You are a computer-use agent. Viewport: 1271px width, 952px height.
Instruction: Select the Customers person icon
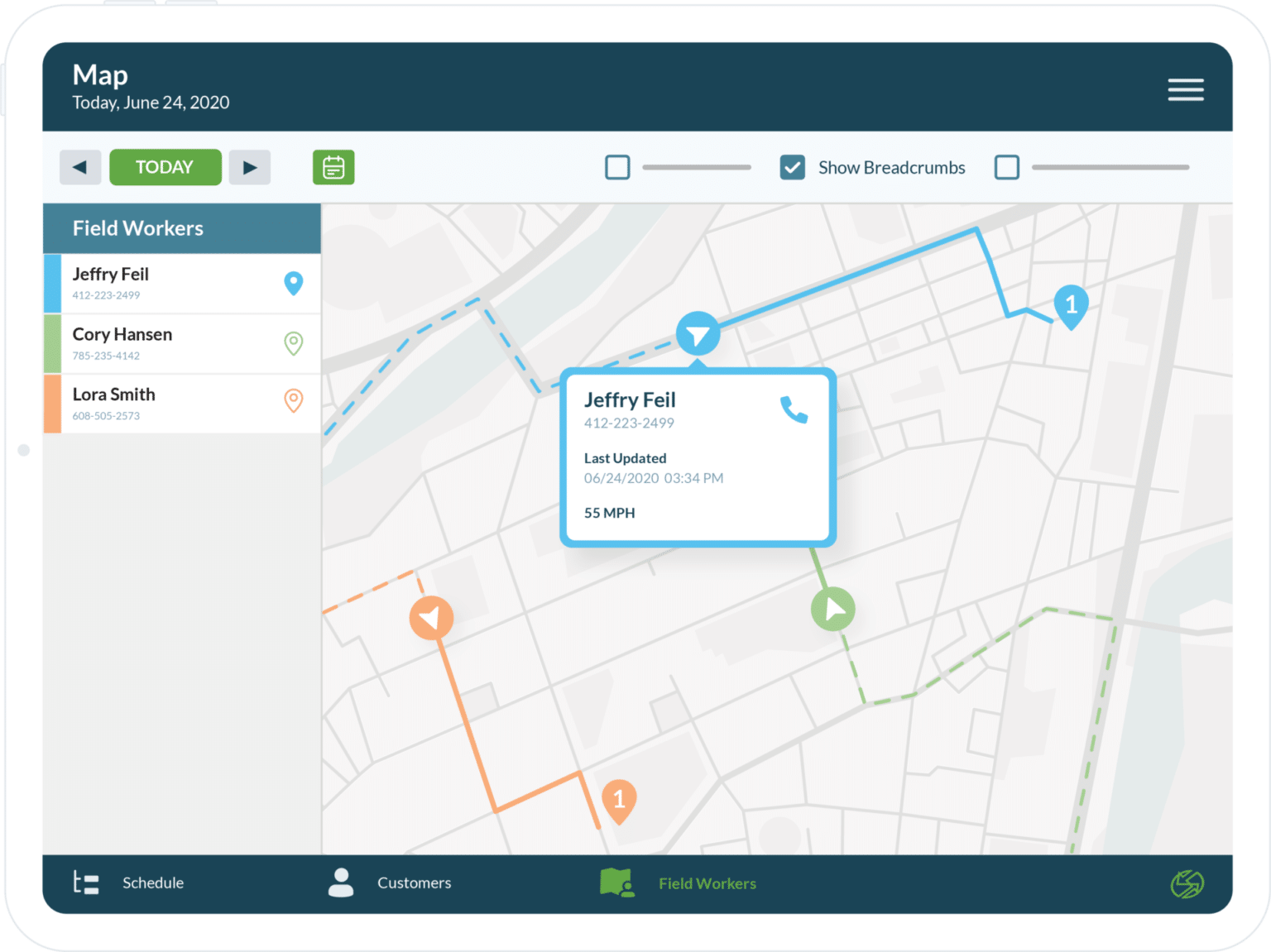(x=341, y=882)
